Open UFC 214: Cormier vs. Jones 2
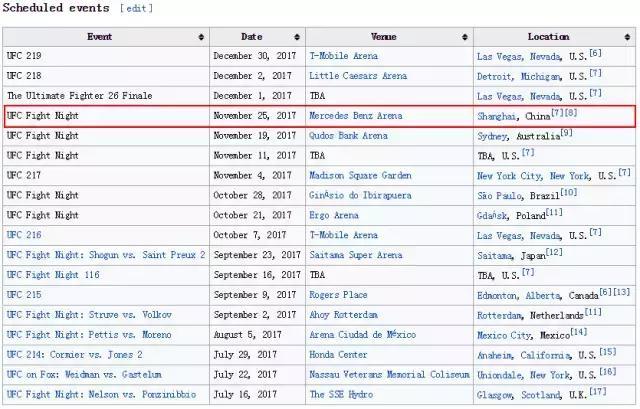The image size is (640, 409). tap(75, 355)
